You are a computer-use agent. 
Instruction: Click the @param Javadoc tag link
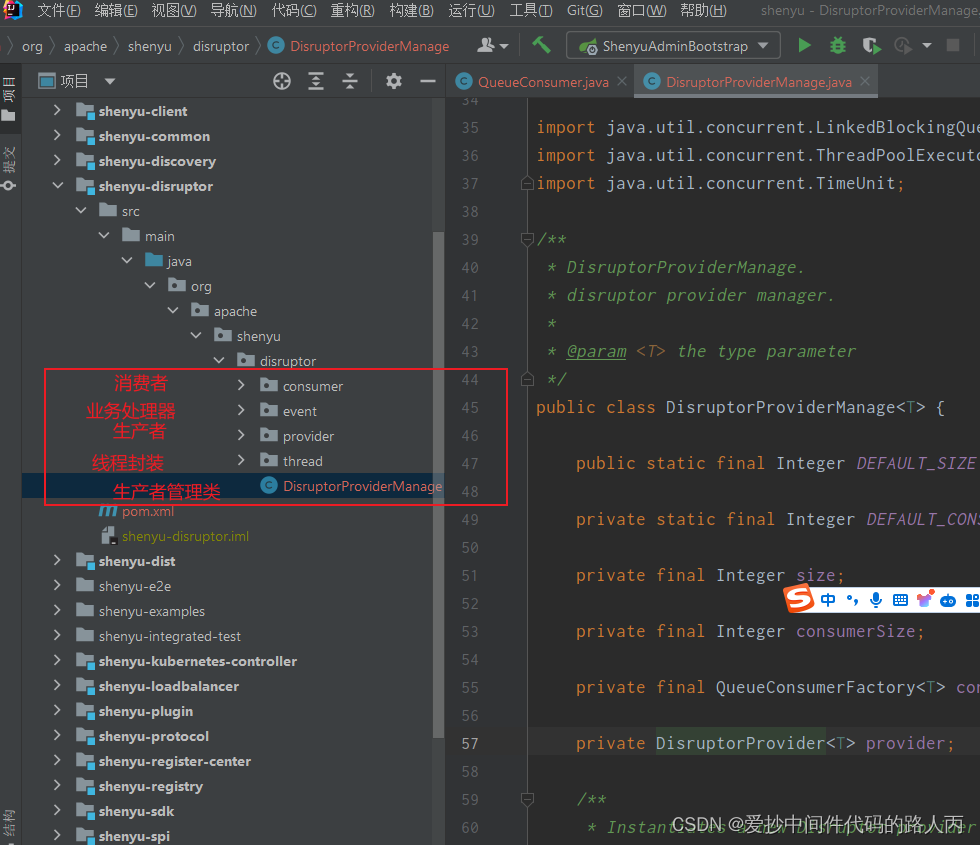click(x=596, y=351)
